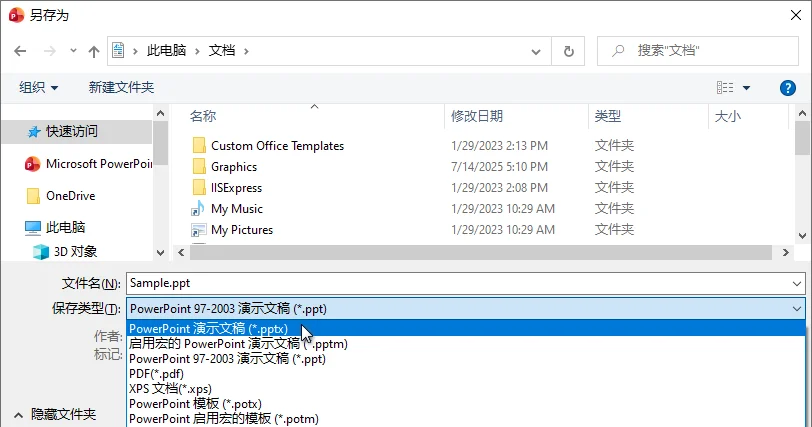This screenshot has width=812, height=427.
Task: Click the My Music shortcut icon
Action: (198, 208)
